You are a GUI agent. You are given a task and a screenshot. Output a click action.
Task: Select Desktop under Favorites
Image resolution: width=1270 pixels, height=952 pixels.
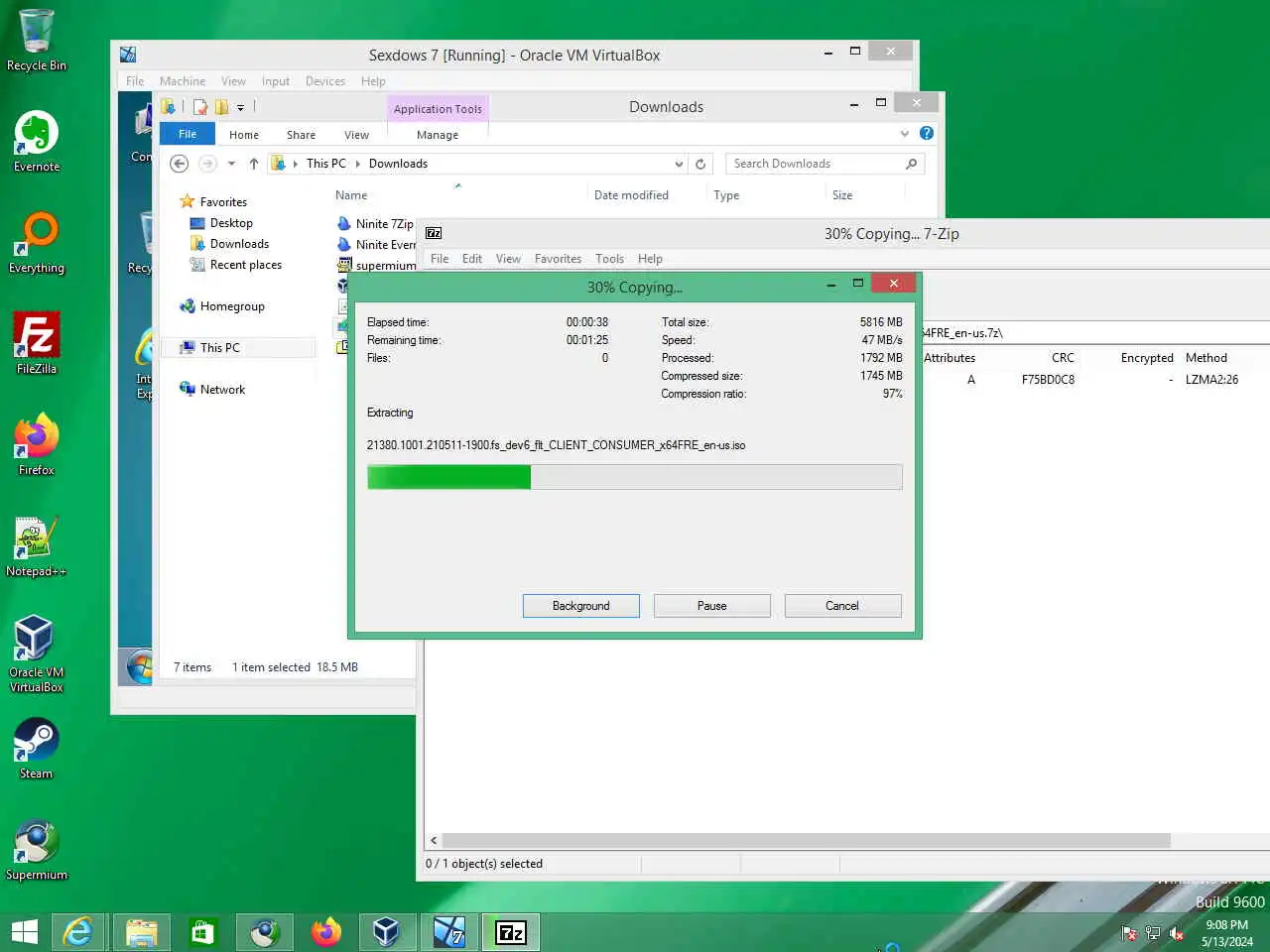point(230,223)
